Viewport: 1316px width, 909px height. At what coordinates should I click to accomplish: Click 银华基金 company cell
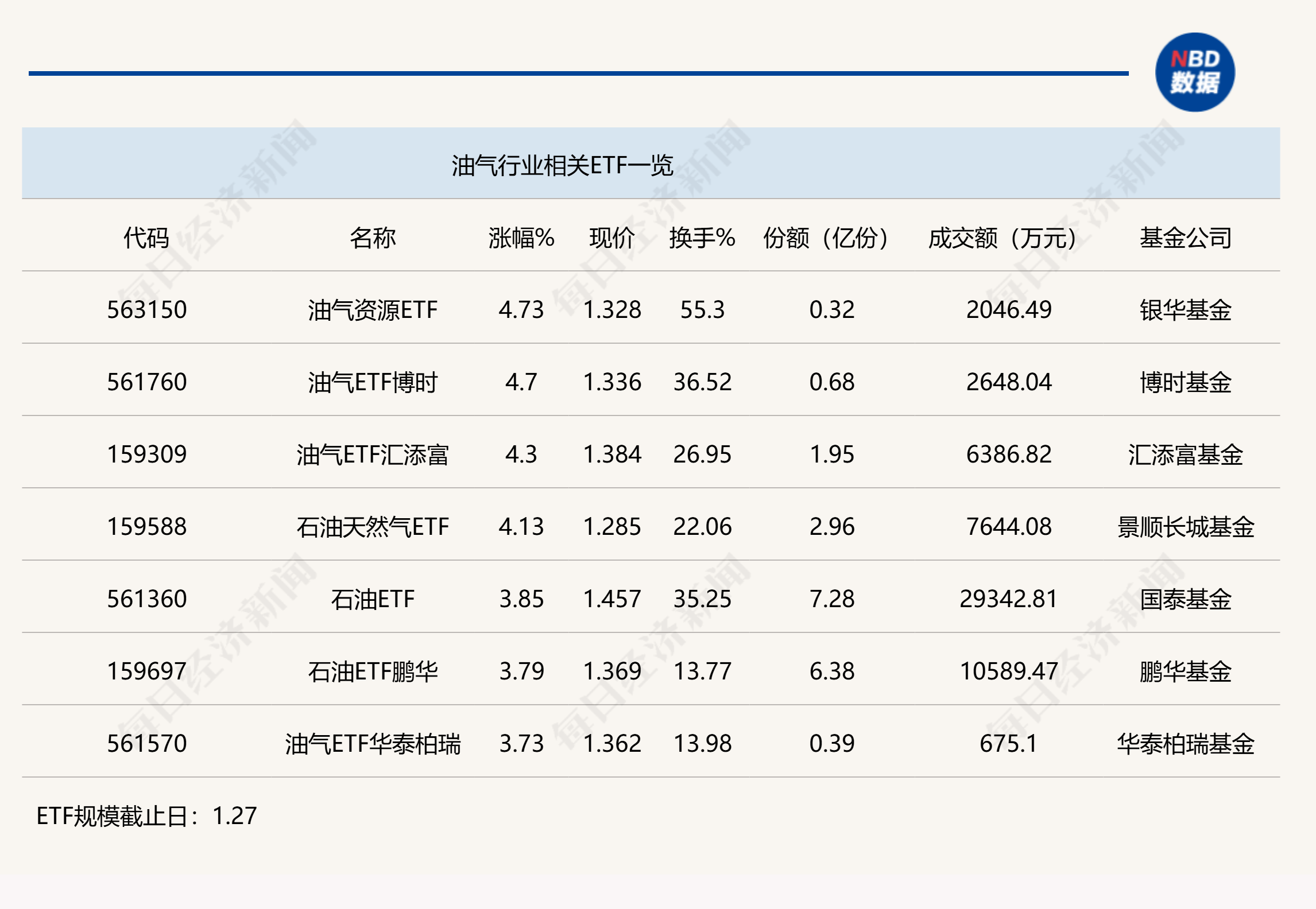[x=1185, y=310]
